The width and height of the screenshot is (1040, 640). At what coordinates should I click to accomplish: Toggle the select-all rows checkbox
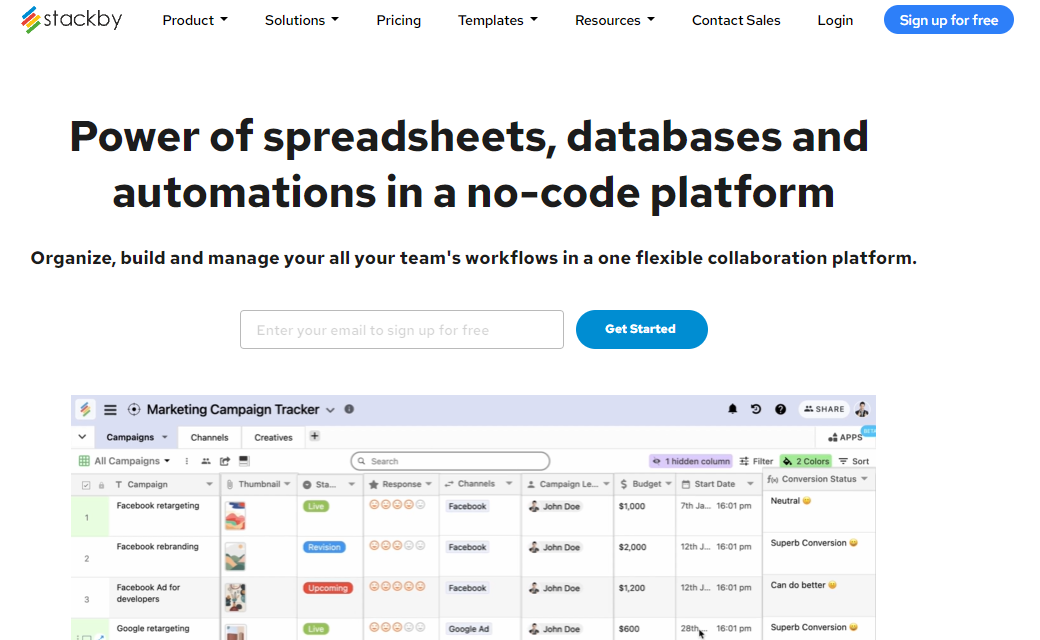click(86, 485)
